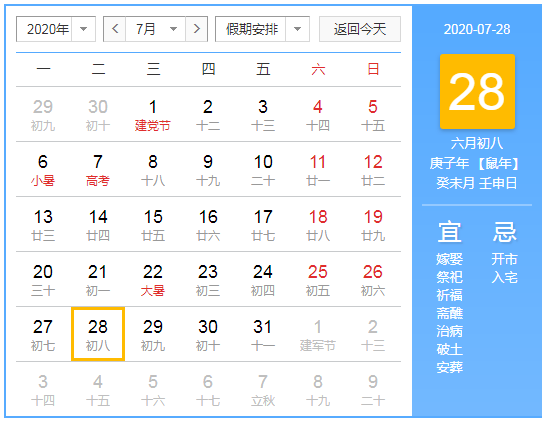
Task: Click the large yellow 28 tile
Action: [x=477, y=91]
